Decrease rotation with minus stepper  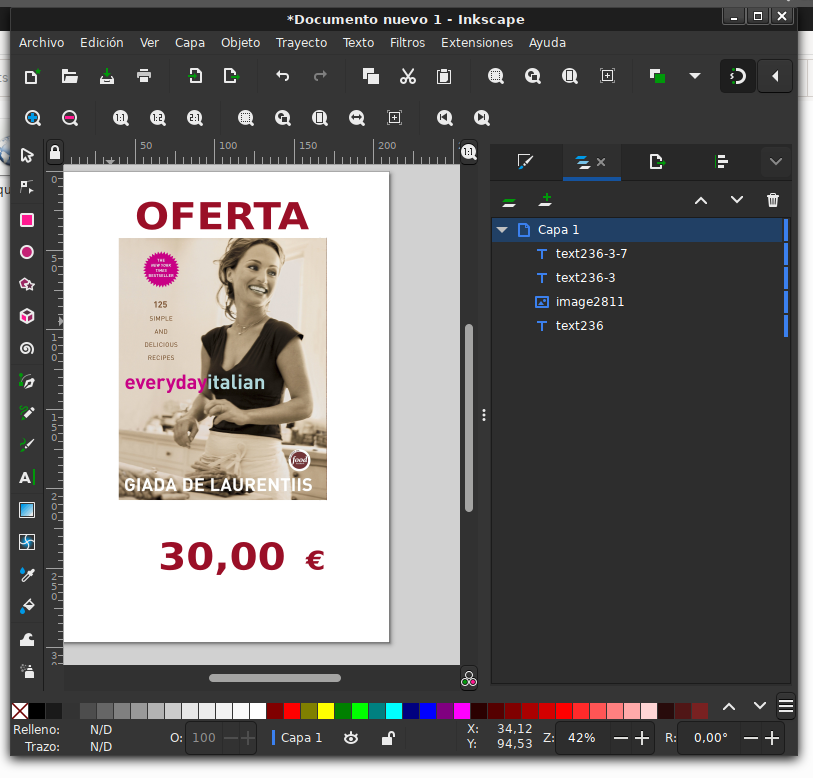750,738
